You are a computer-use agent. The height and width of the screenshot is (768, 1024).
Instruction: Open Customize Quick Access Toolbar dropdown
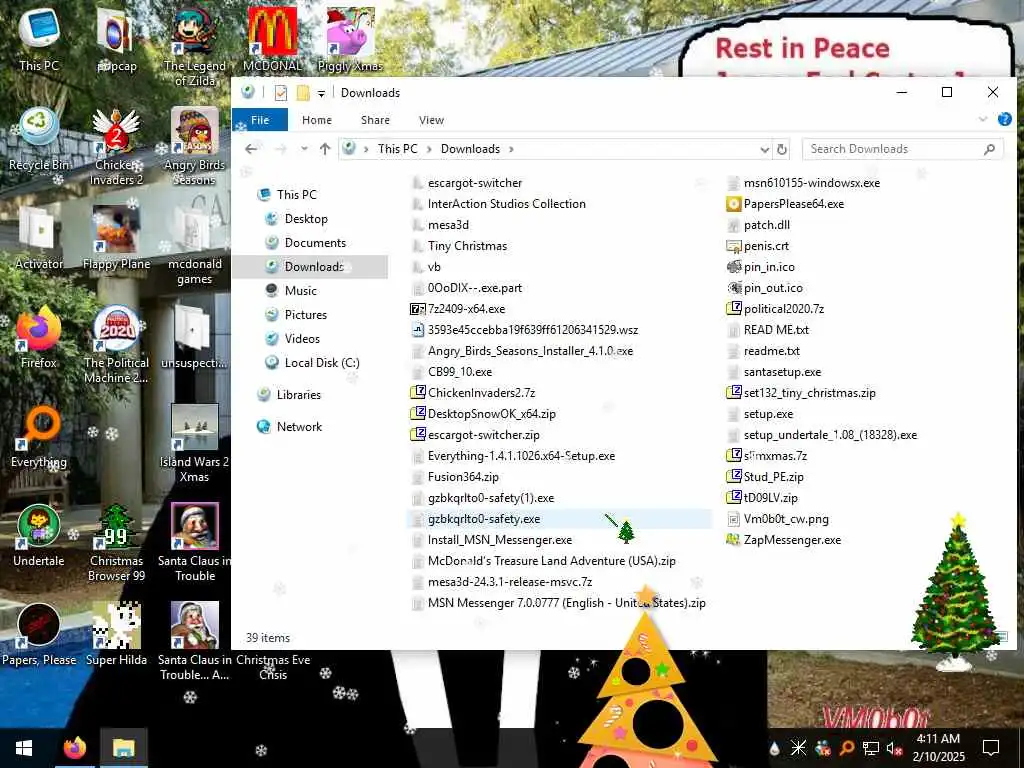321,93
